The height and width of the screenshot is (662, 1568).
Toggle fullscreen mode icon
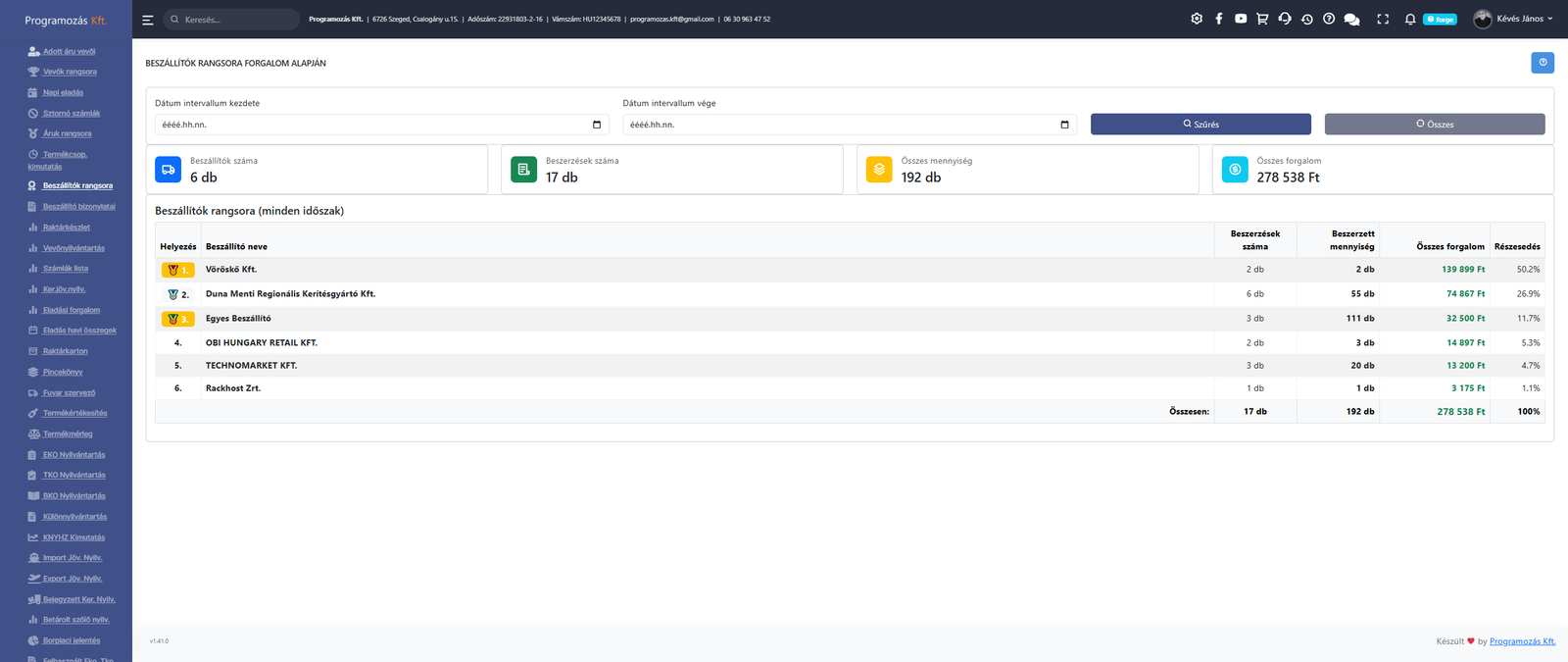click(x=1383, y=19)
